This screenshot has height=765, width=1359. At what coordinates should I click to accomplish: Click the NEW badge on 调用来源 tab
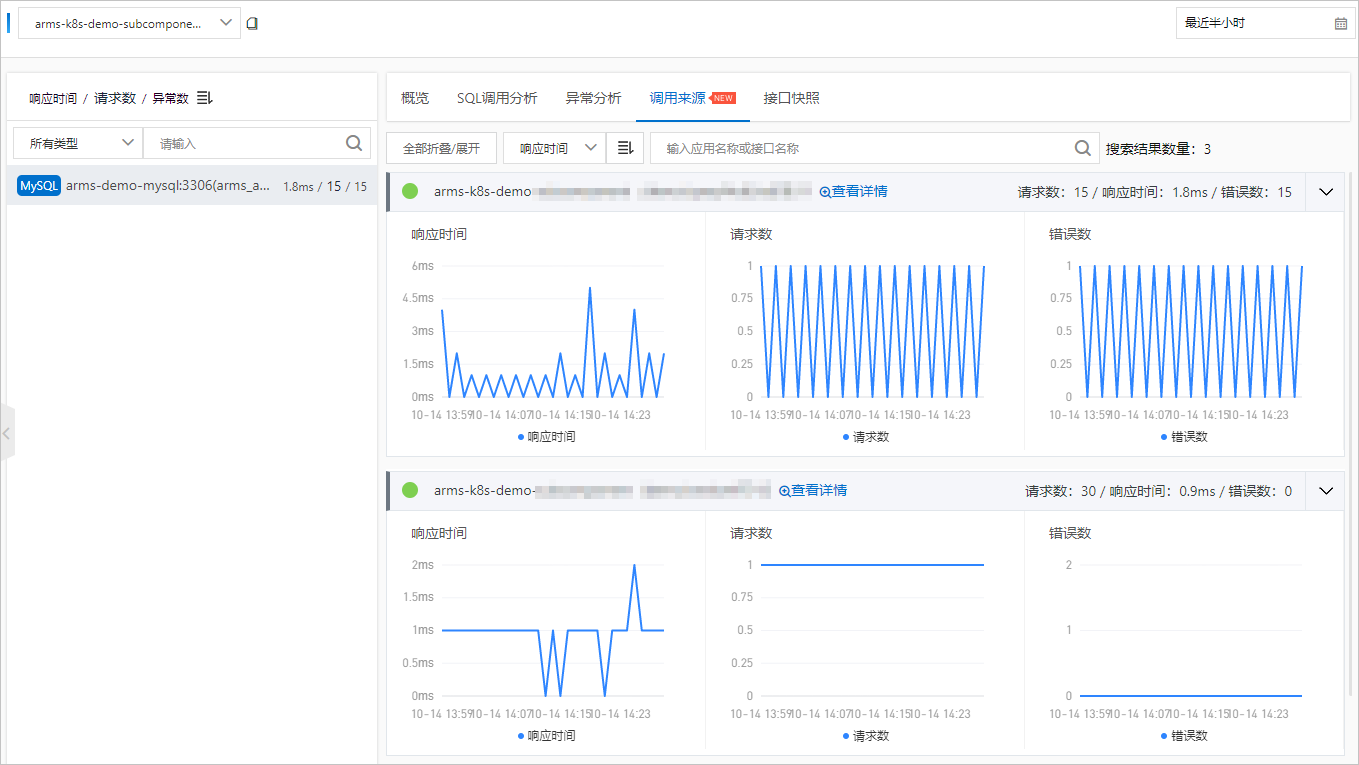(723, 98)
